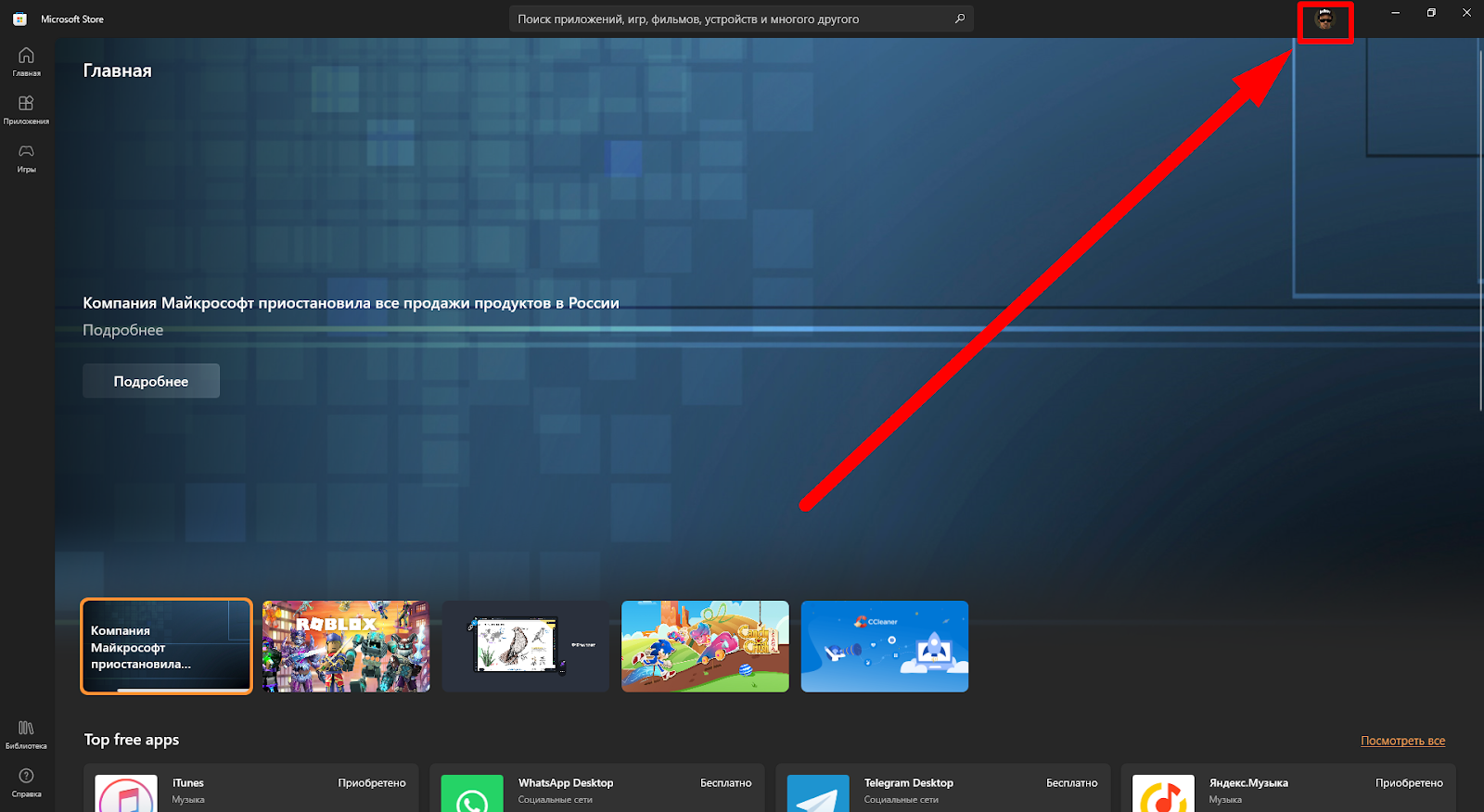Click Приобретено label on Яндекс.Музыка card

pyautogui.click(x=1409, y=783)
